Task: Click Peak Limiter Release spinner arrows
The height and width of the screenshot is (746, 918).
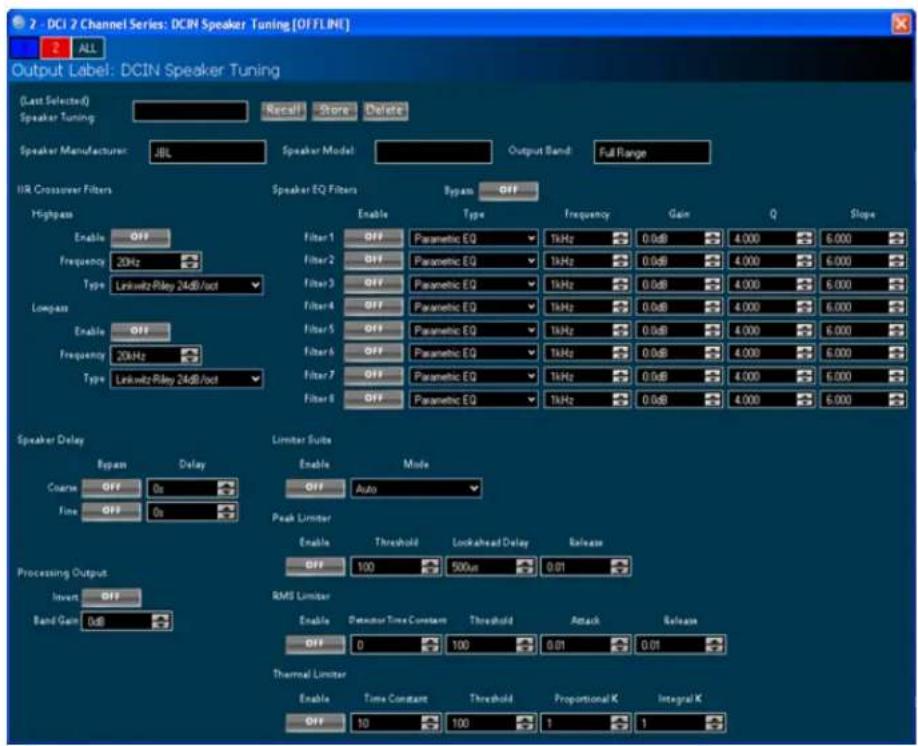Action: [619, 566]
